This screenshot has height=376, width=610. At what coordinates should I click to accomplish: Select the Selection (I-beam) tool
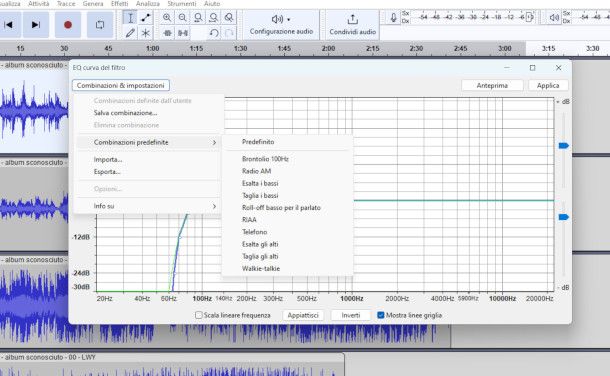[x=130, y=18]
